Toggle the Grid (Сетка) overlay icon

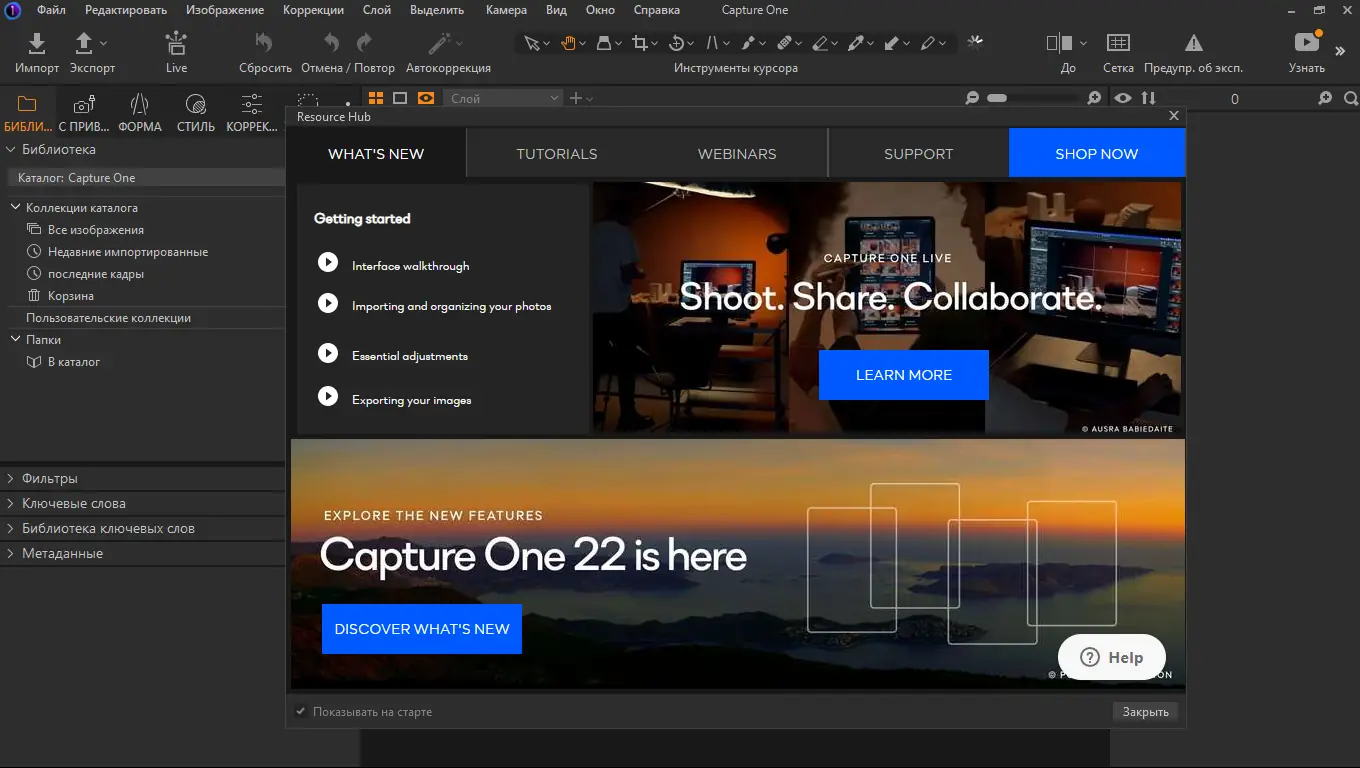pos(1118,43)
